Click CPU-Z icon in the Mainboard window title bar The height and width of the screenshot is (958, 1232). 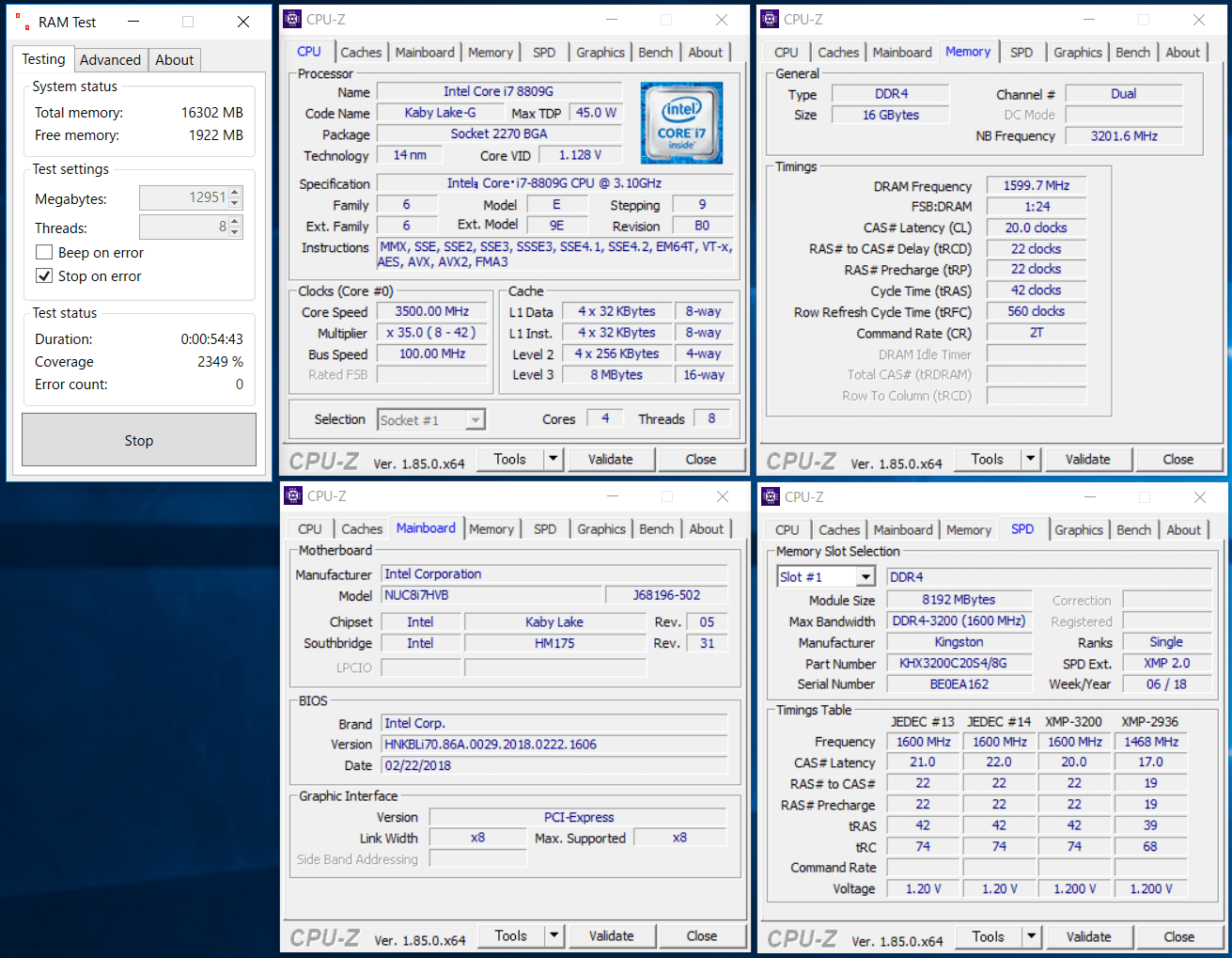pyautogui.click(x=293, y=495)
